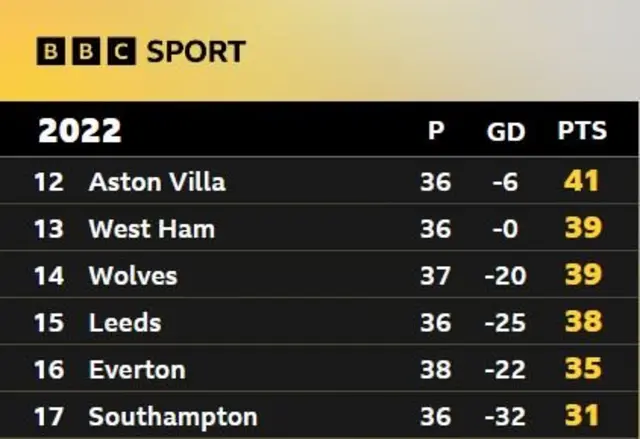Click Southampton's 31 points value
640x439 pixels.
click(582, 415)
